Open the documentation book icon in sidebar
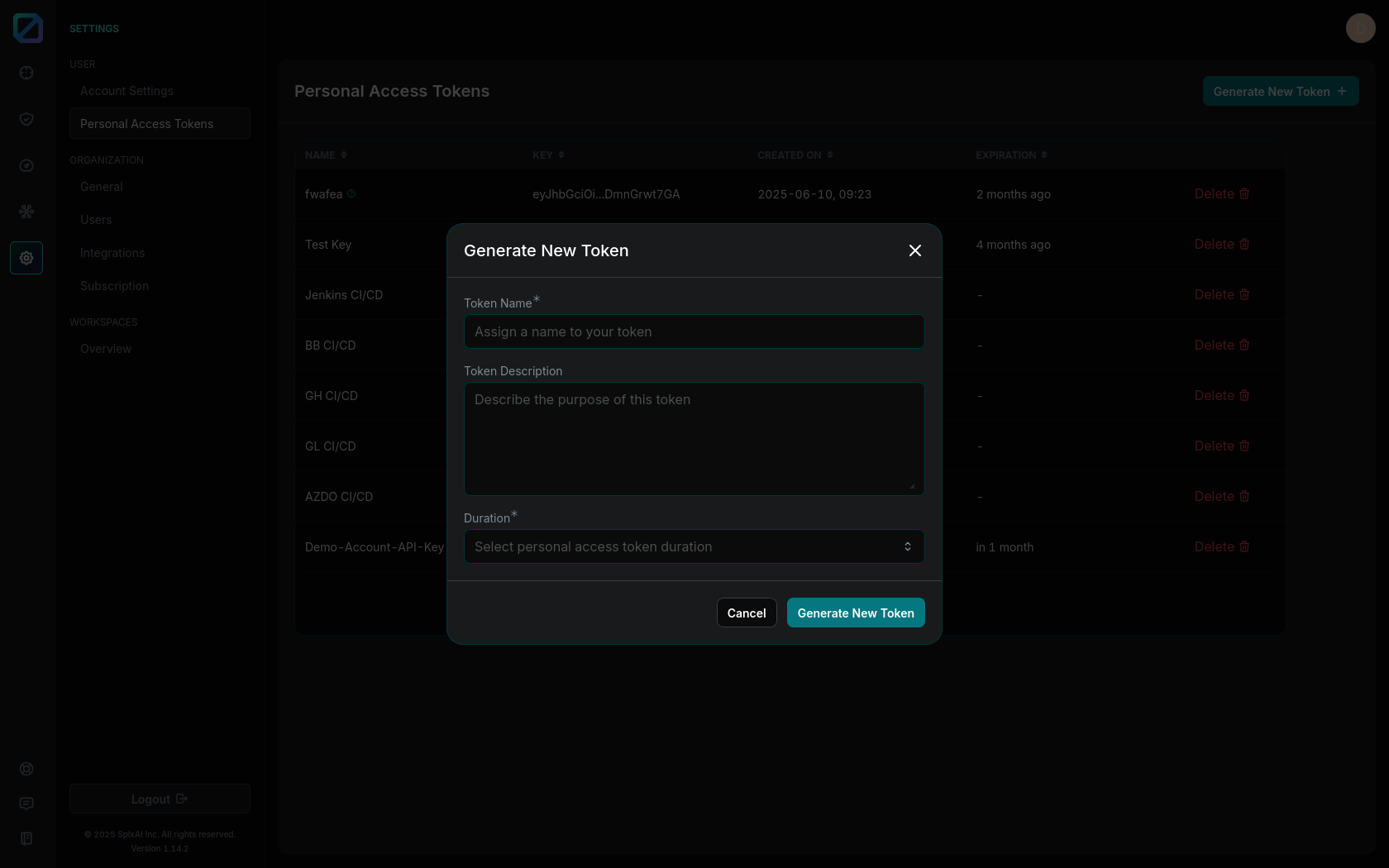 click(26, 838)
